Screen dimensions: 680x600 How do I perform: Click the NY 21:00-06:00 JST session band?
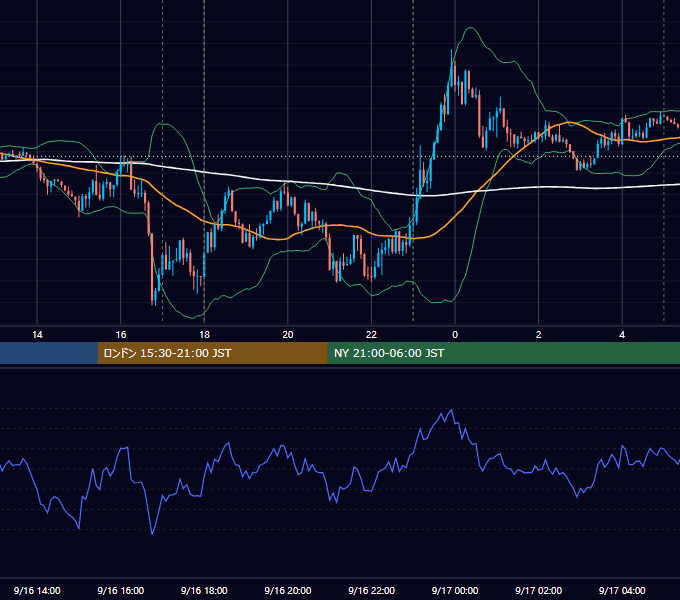click(503, 353)
